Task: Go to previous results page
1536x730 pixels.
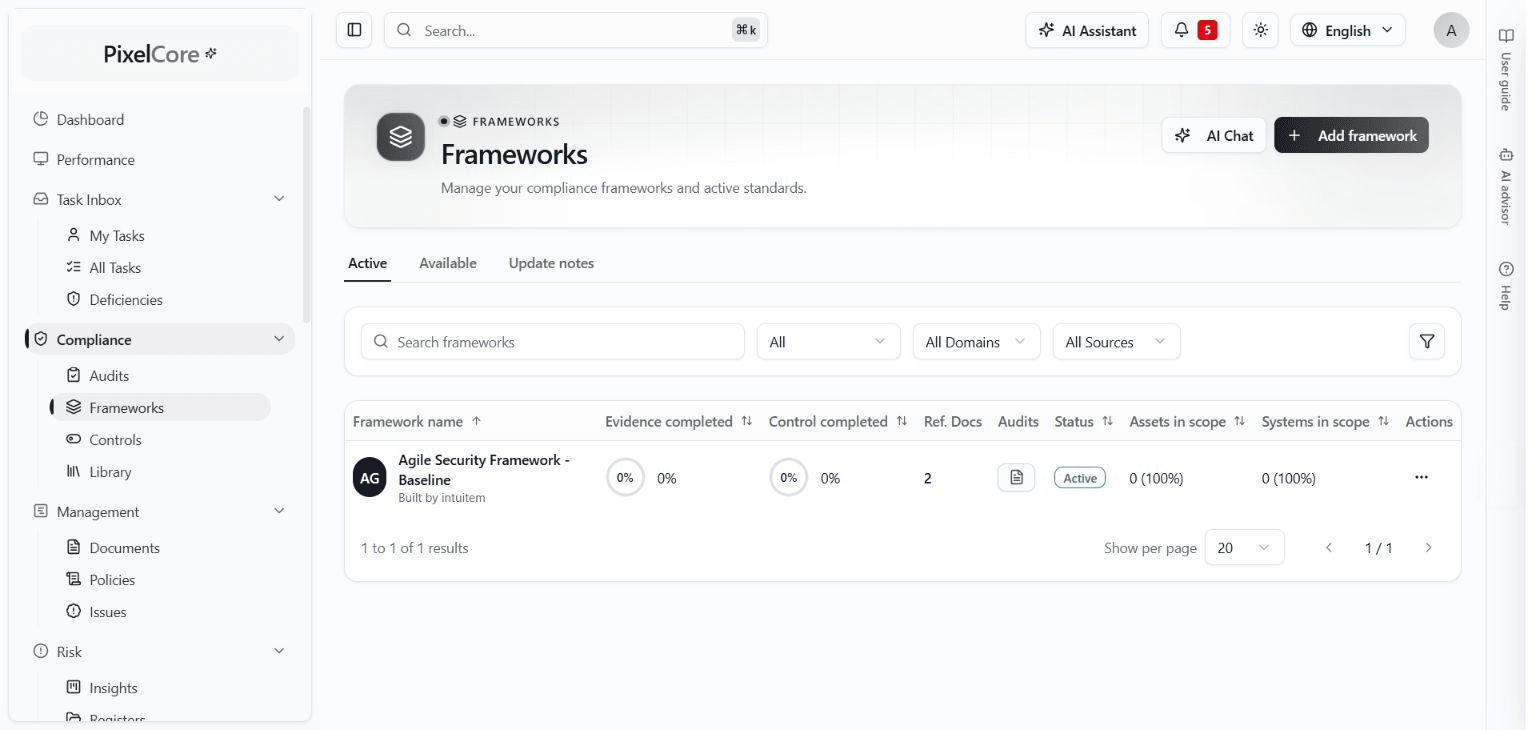Action: [1329, 548]
